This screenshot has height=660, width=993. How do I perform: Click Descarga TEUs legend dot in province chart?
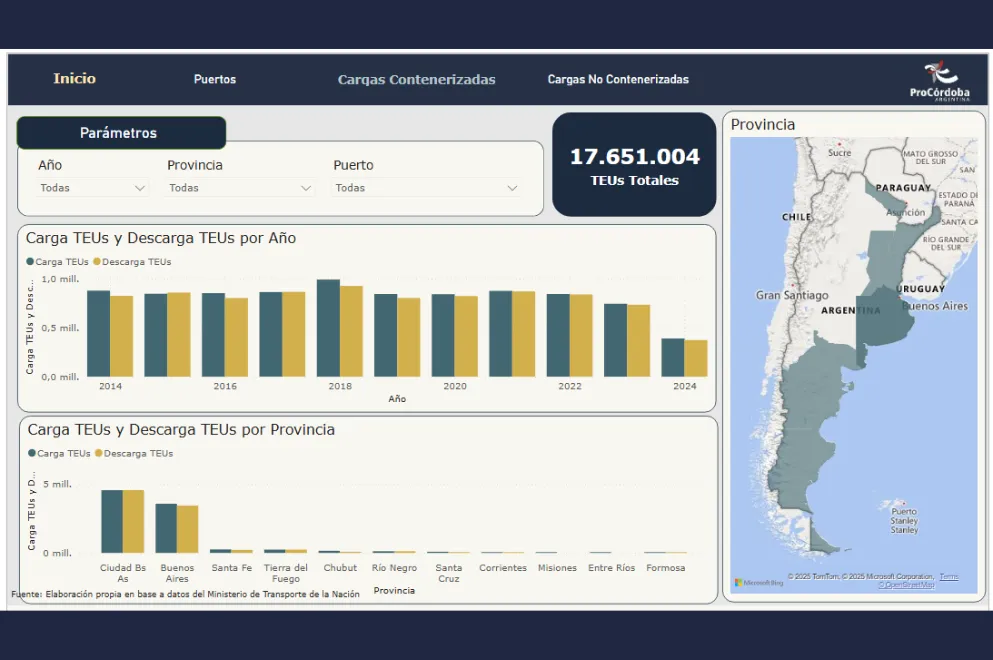click(x=99, y=453)
